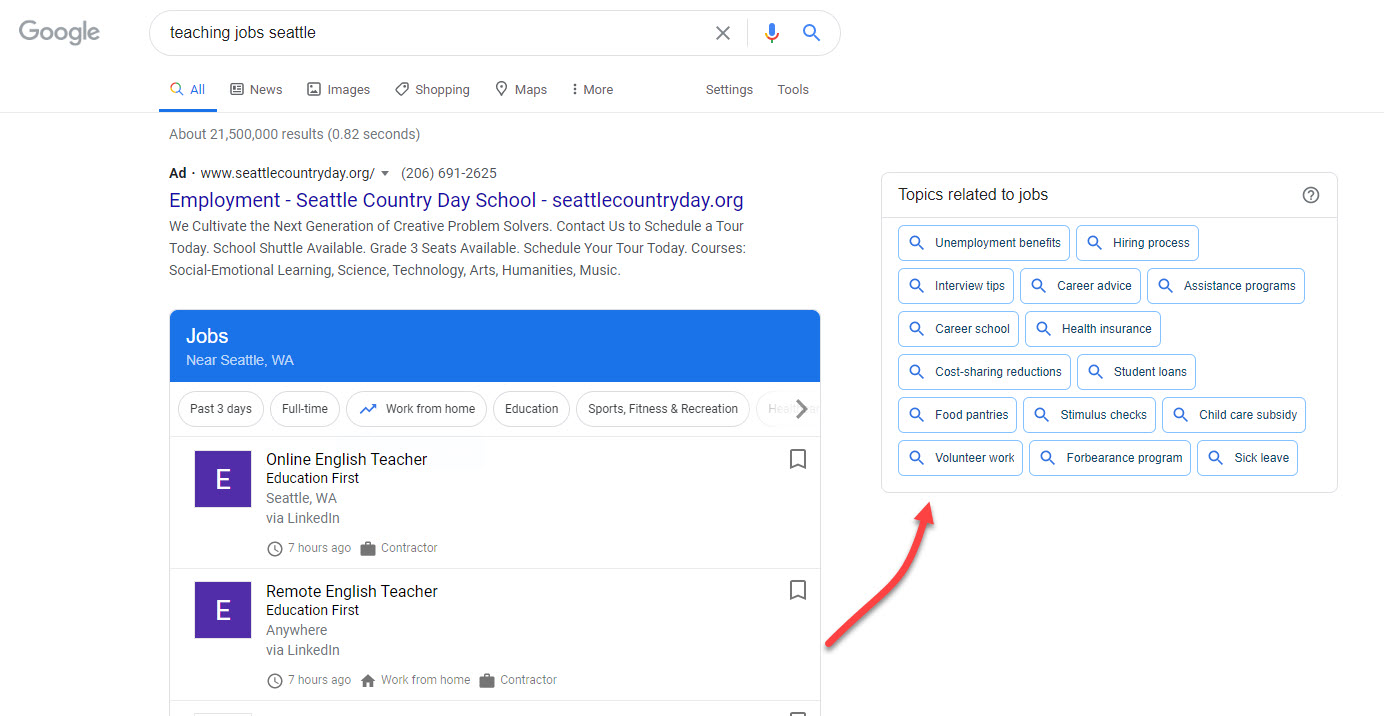Image resolution: width=1384 pixels, height=716 pixels.
Task: Click the microphone voice search icon
Action: click(x=771, y=33)
